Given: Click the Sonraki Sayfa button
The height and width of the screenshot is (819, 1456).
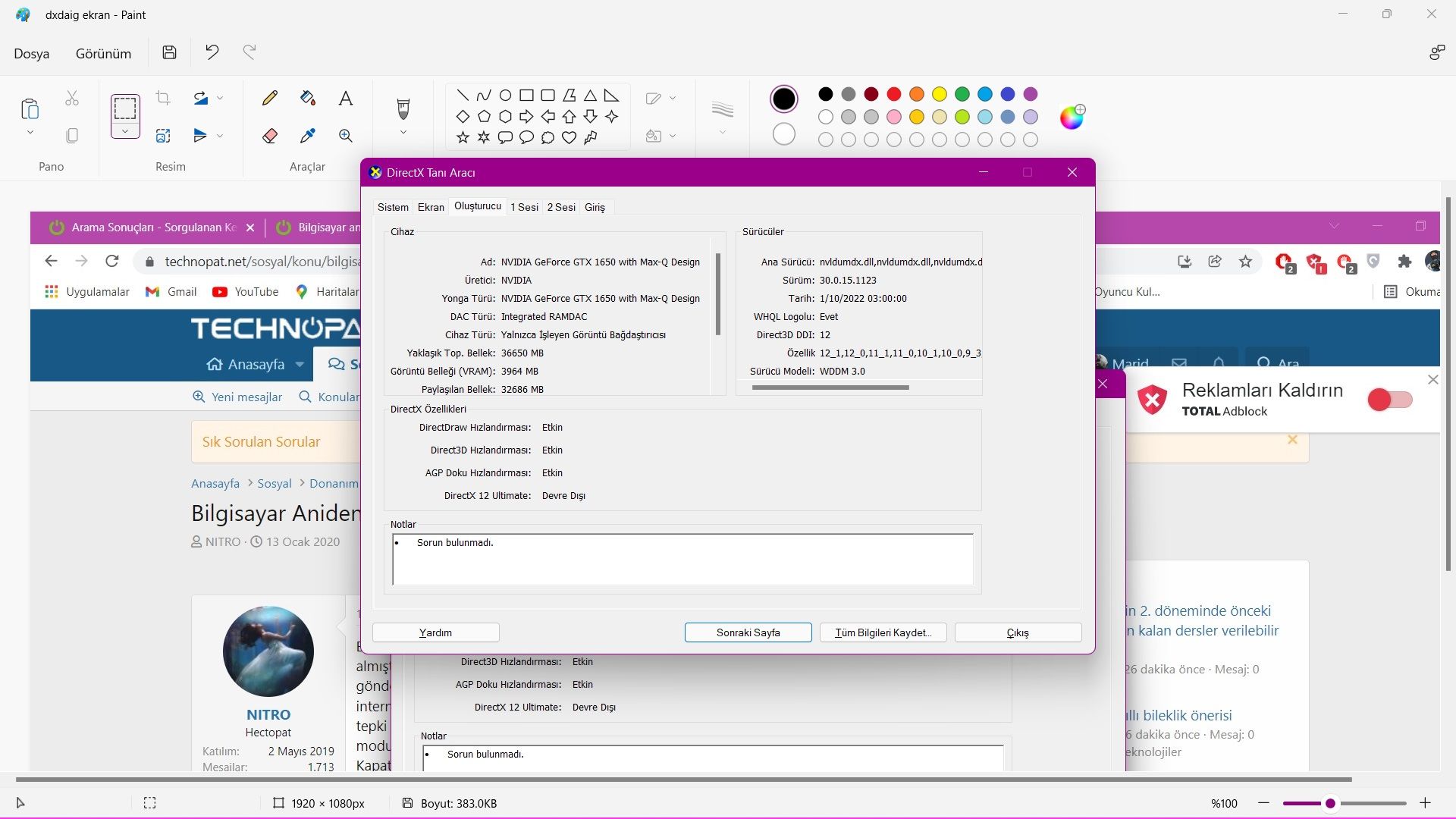Looking at the screenshot, I should tap(748, 632).
